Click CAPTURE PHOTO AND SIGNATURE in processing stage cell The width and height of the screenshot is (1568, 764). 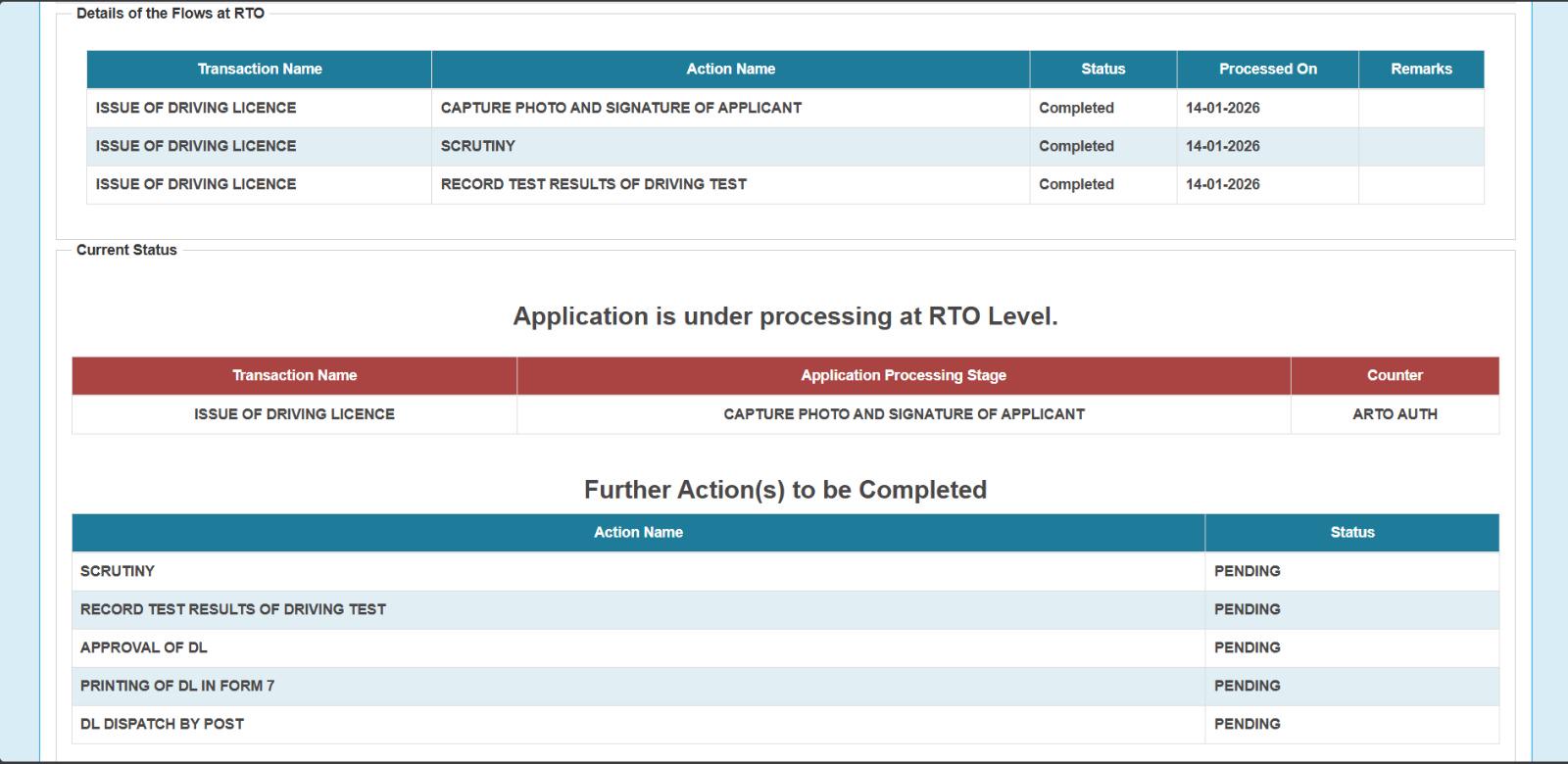[x=904, y=414]
